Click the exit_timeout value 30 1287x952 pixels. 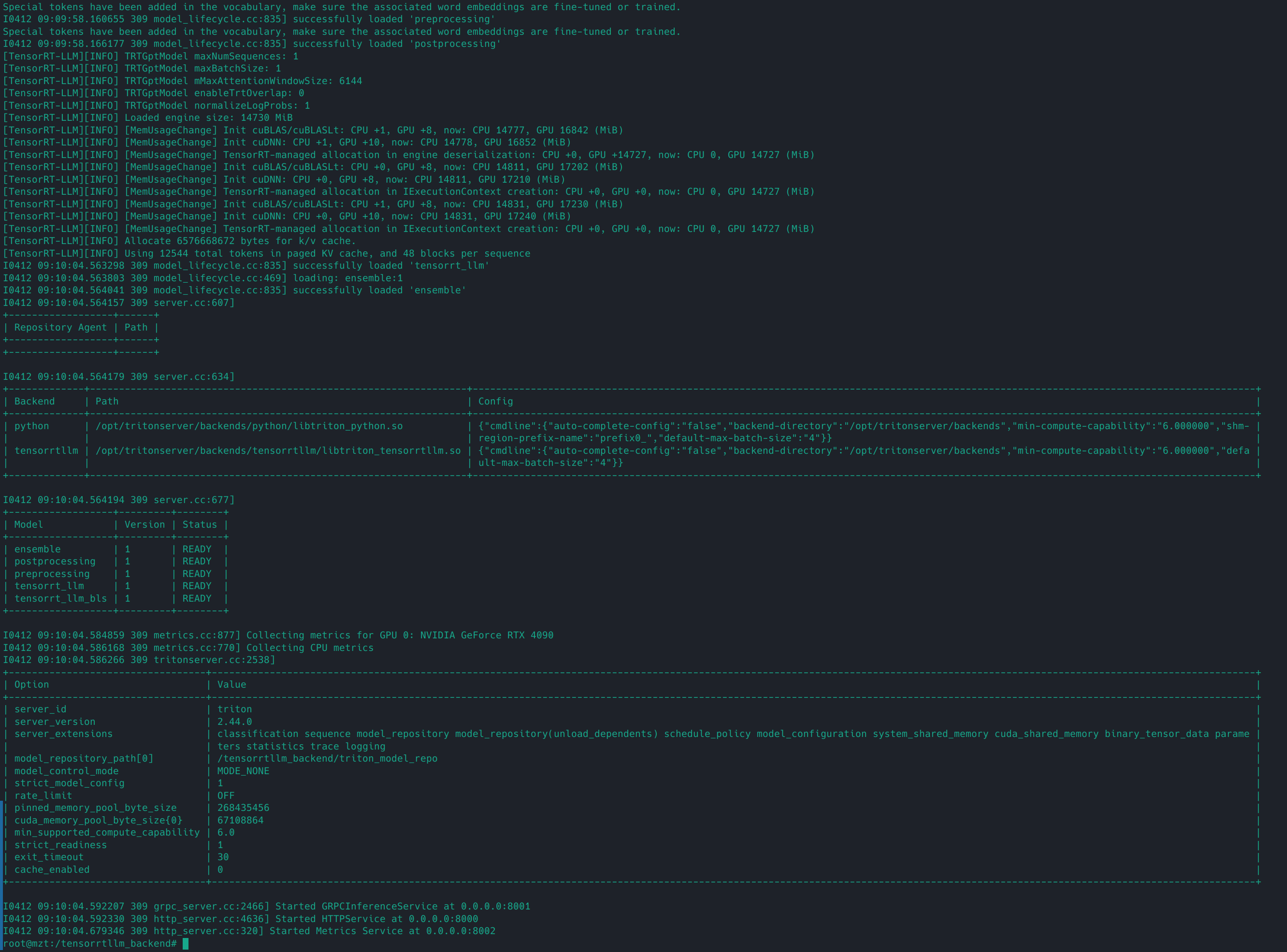(222, 857)
